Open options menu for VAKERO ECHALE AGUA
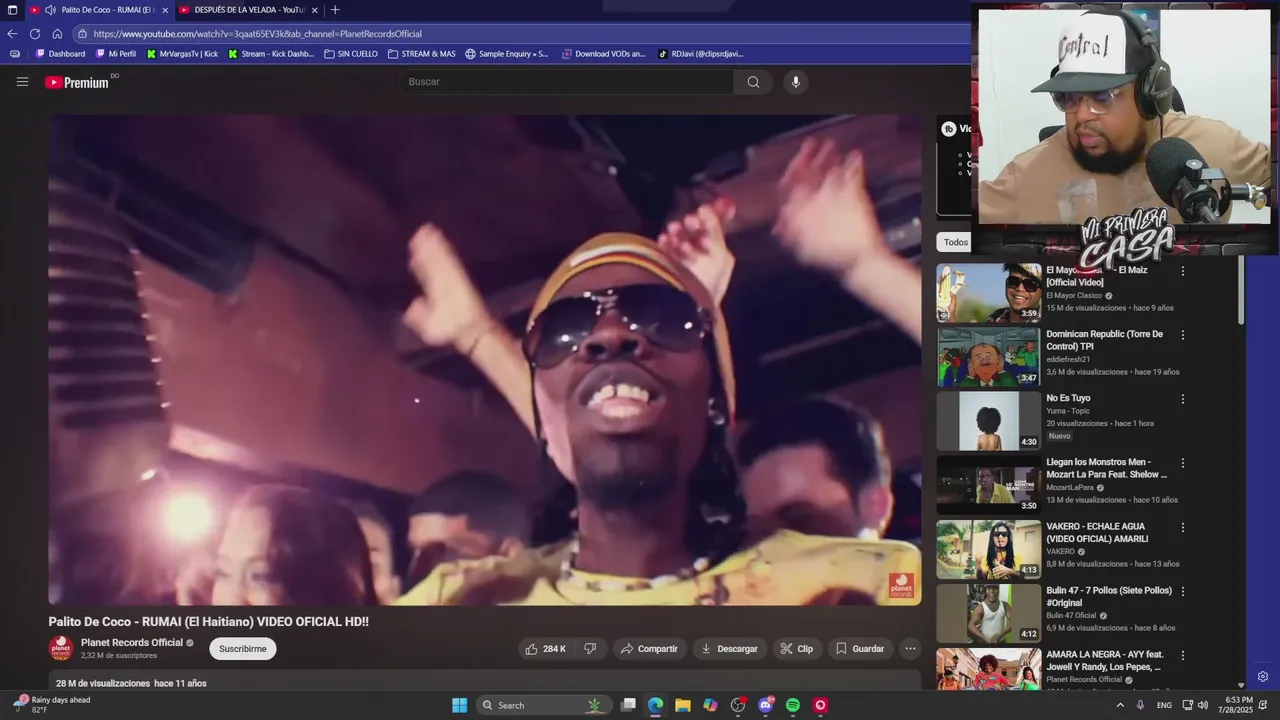1280x720 pixels. click(1183, 527)
